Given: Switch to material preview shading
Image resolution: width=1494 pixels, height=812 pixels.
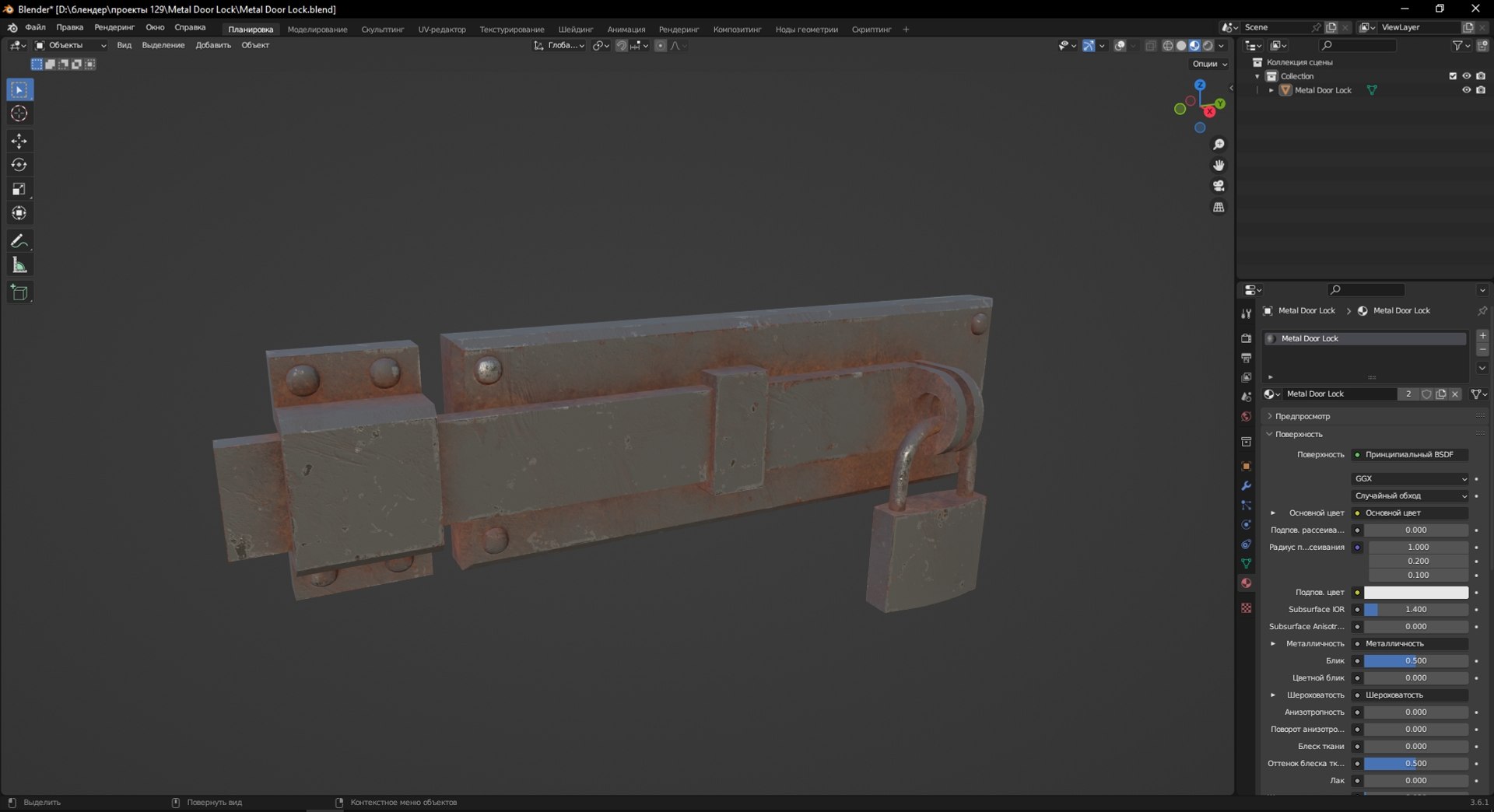Looking at the screenshot, I should [1194, 46].
